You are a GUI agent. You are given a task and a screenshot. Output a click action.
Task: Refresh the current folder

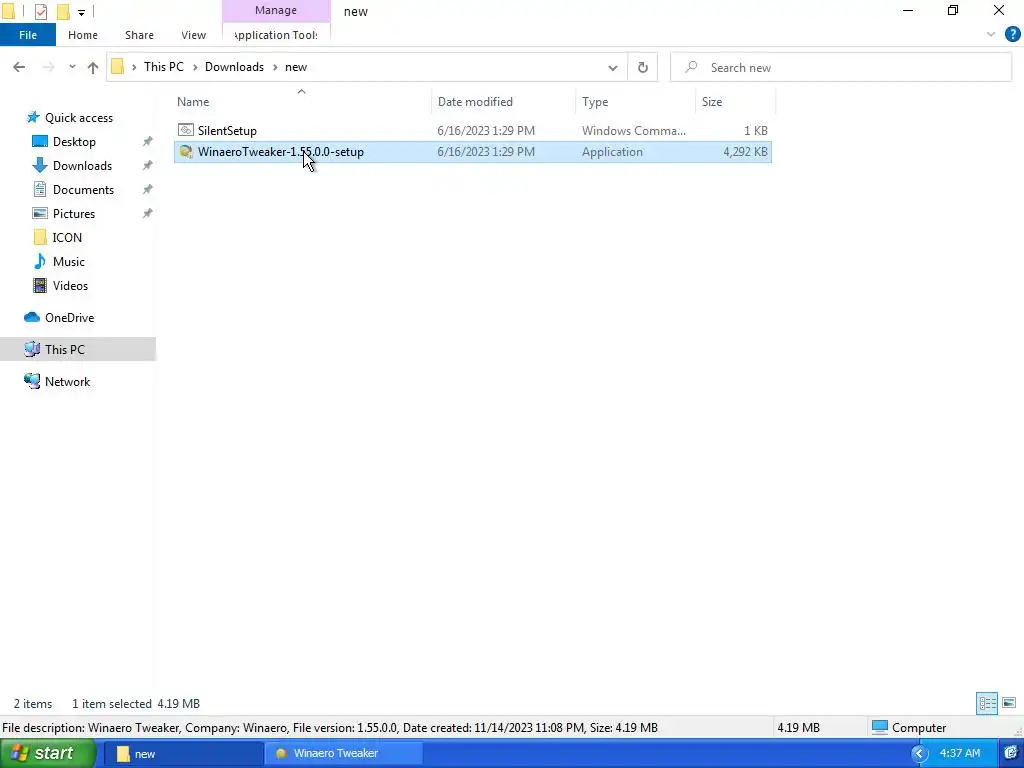(643, 68)
